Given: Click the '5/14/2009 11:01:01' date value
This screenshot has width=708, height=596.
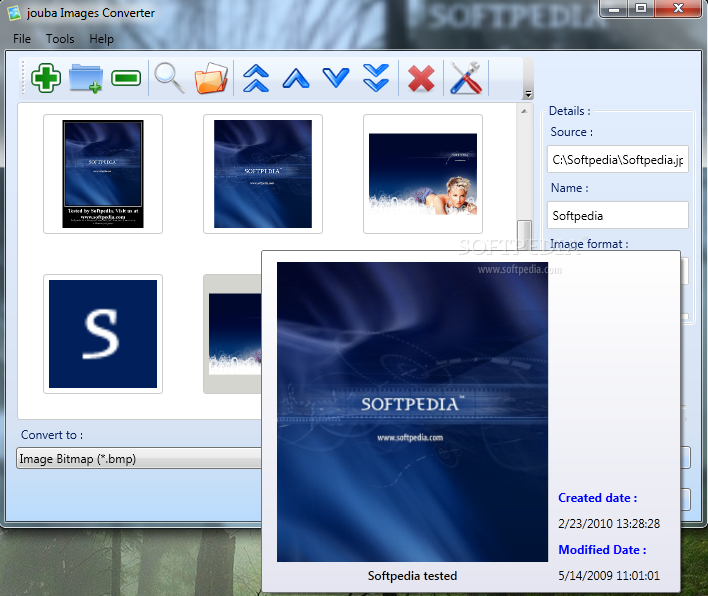Looking at the screenshot, I should pyautogui.click(x=609, y=575).
